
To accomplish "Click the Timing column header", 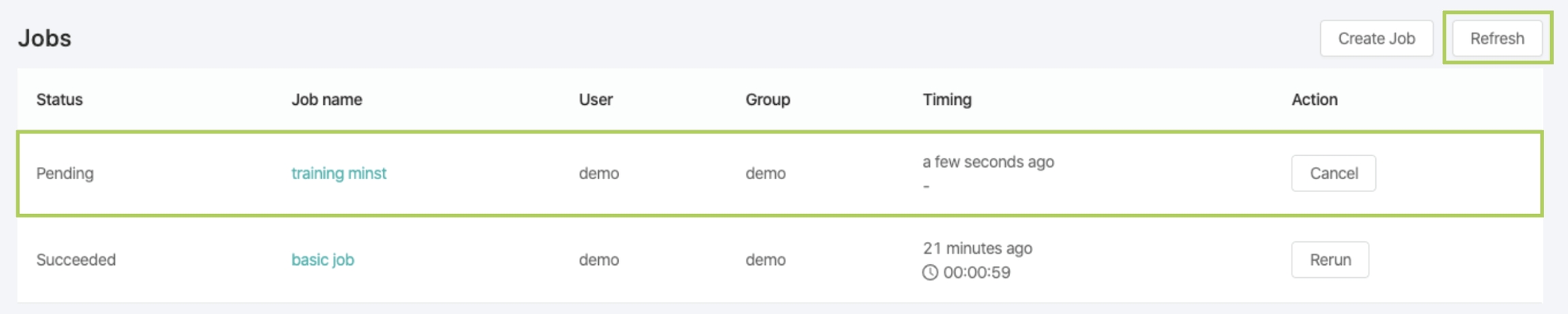I will point(947,99).
